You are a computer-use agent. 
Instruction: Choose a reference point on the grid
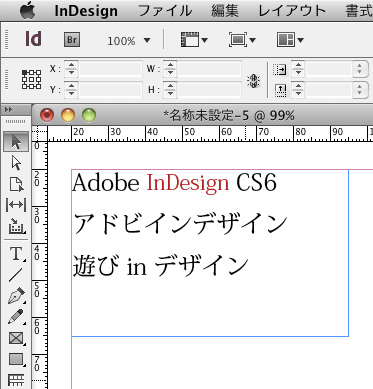[x=32, y=80]
